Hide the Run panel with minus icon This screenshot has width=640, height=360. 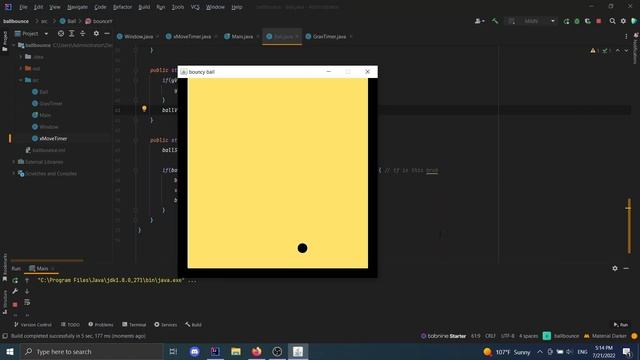click(x=626, y=269)
